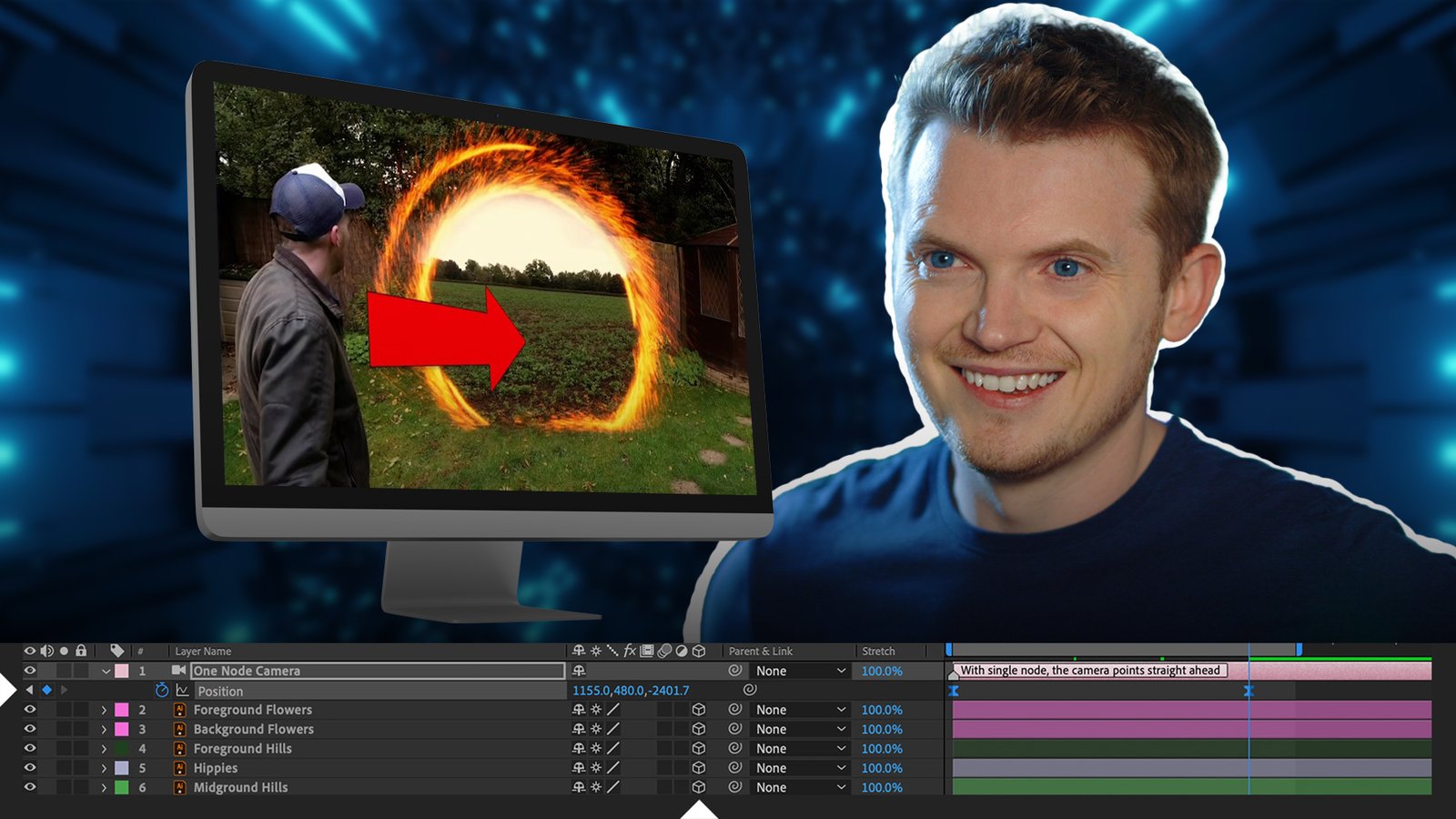This screenshot has width=1456, height=819.
Task: Click continuously rasterize switch on Background Flowers
Action: 596,729
